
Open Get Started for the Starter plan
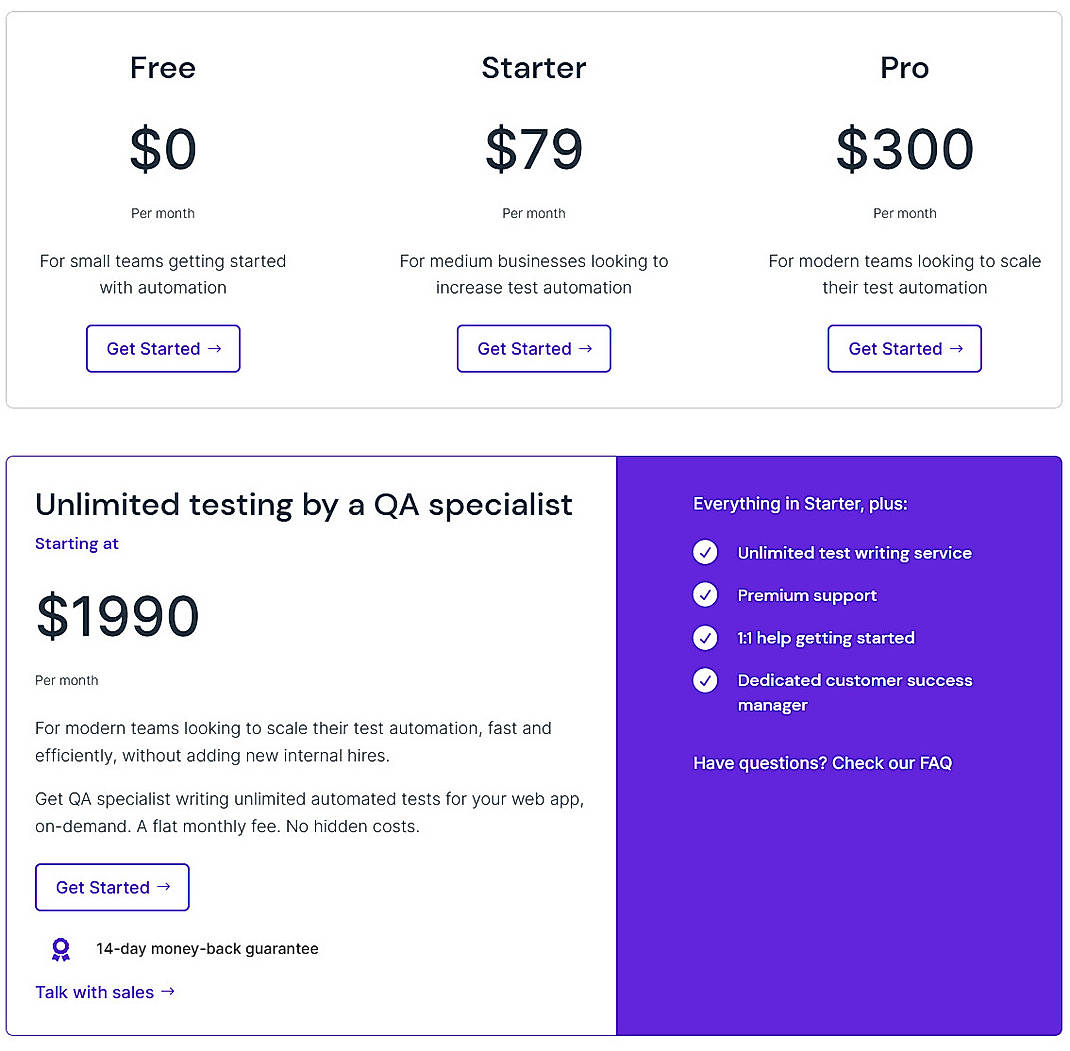(533, 348)
